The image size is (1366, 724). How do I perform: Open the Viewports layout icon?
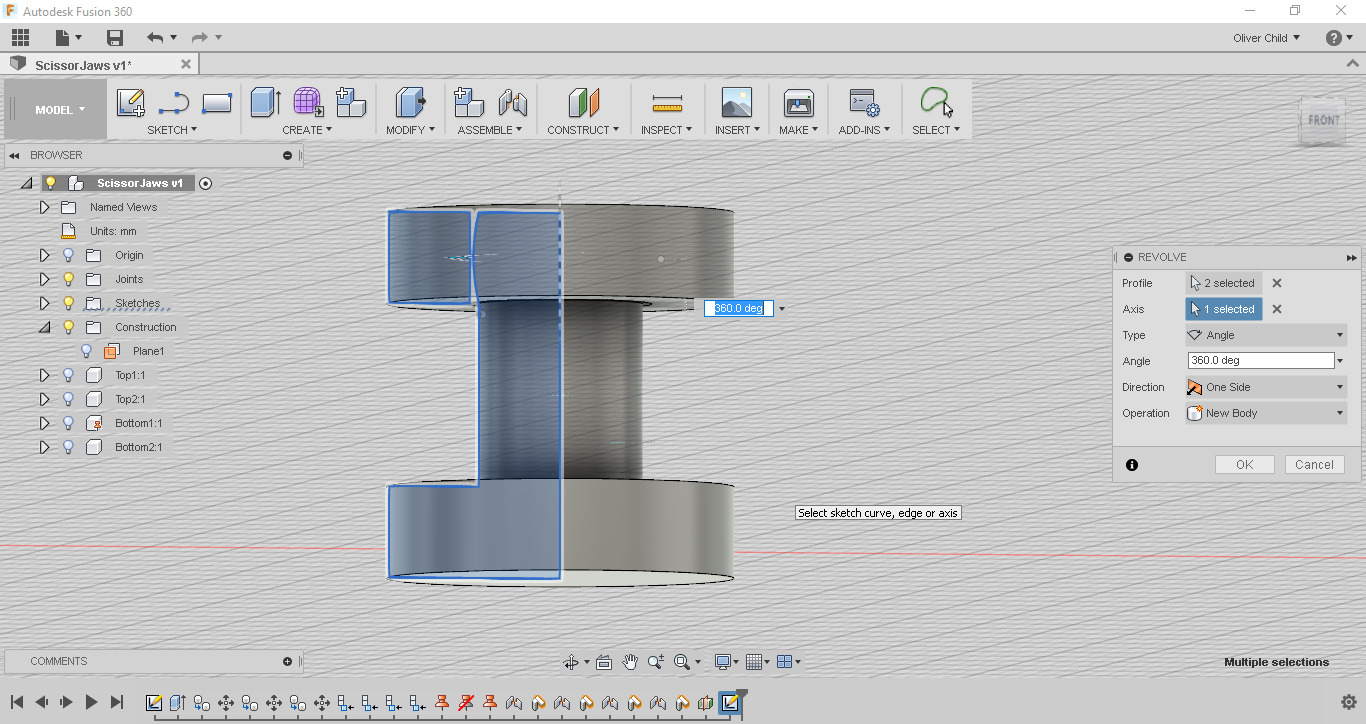click(785, 662)
